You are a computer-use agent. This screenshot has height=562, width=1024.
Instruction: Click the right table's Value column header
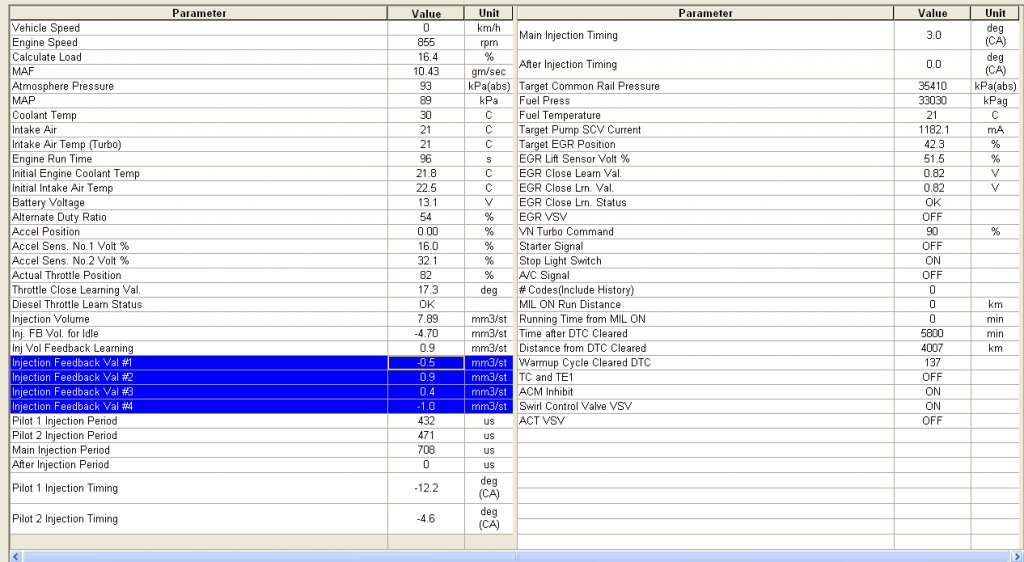point(932,13)
